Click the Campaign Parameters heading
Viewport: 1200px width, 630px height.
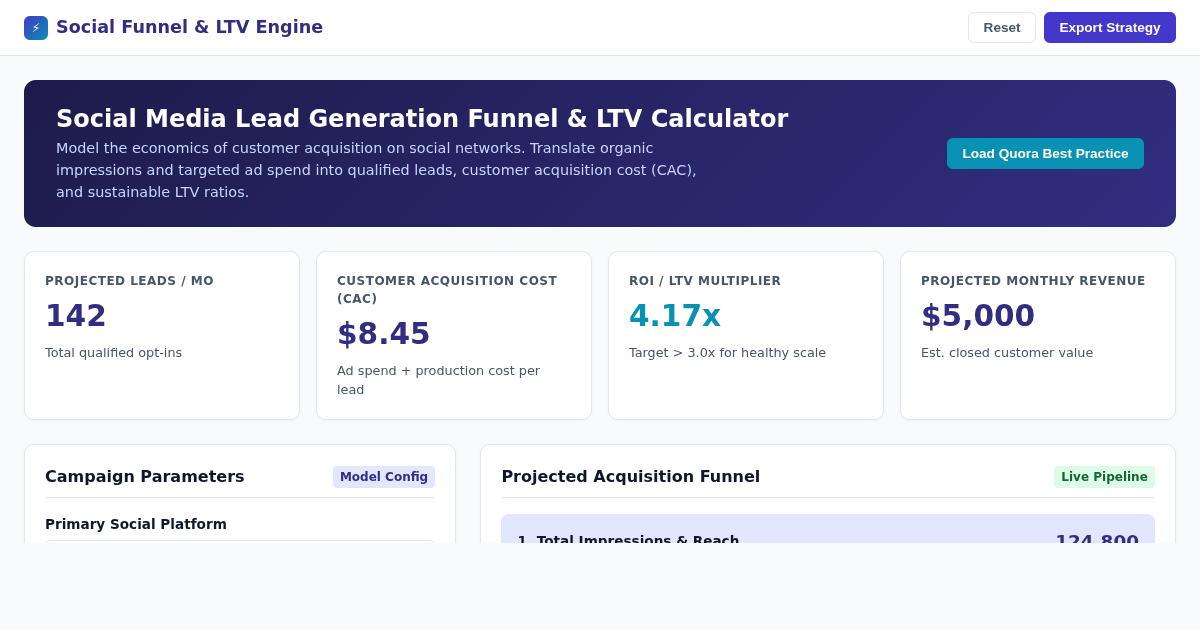coord(145,477)
